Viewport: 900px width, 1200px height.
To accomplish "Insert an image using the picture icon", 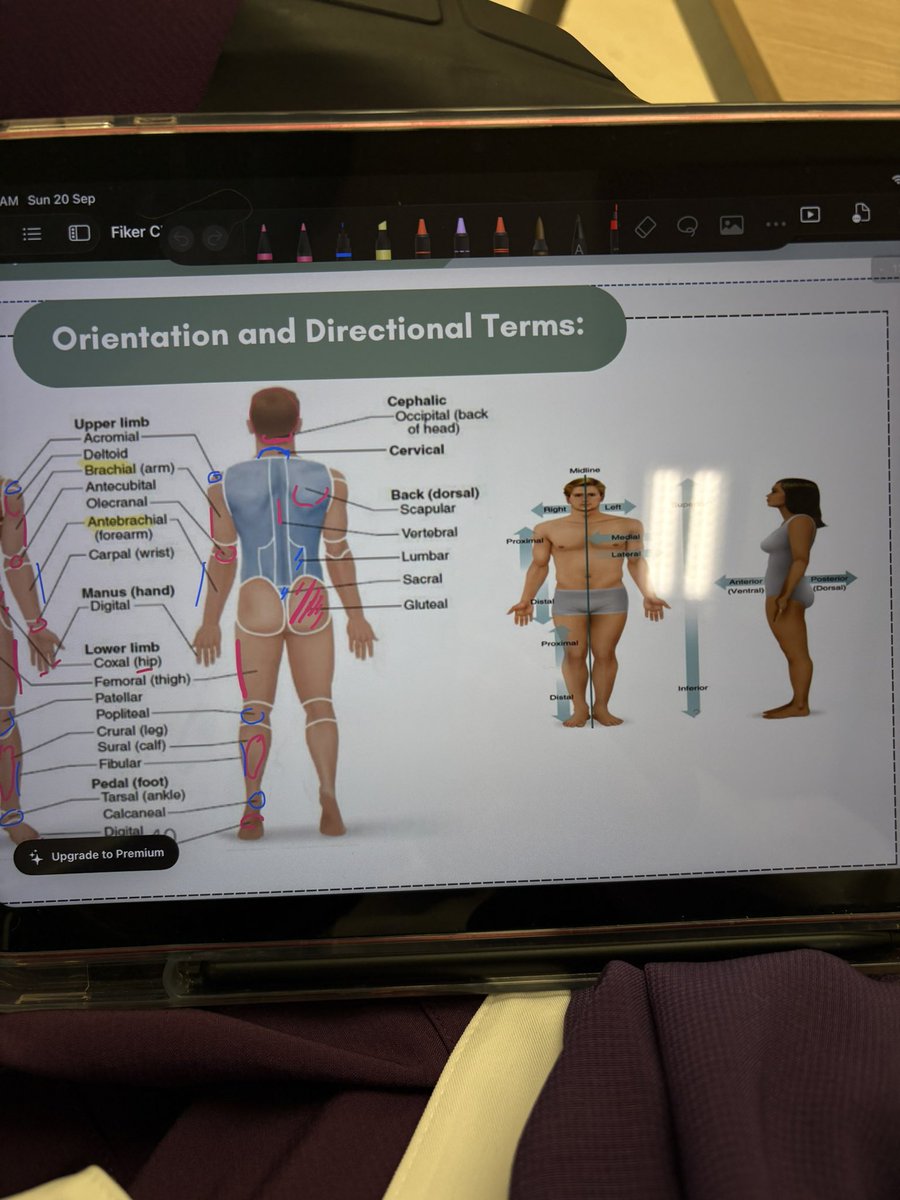I will click(x=732, y=225).
